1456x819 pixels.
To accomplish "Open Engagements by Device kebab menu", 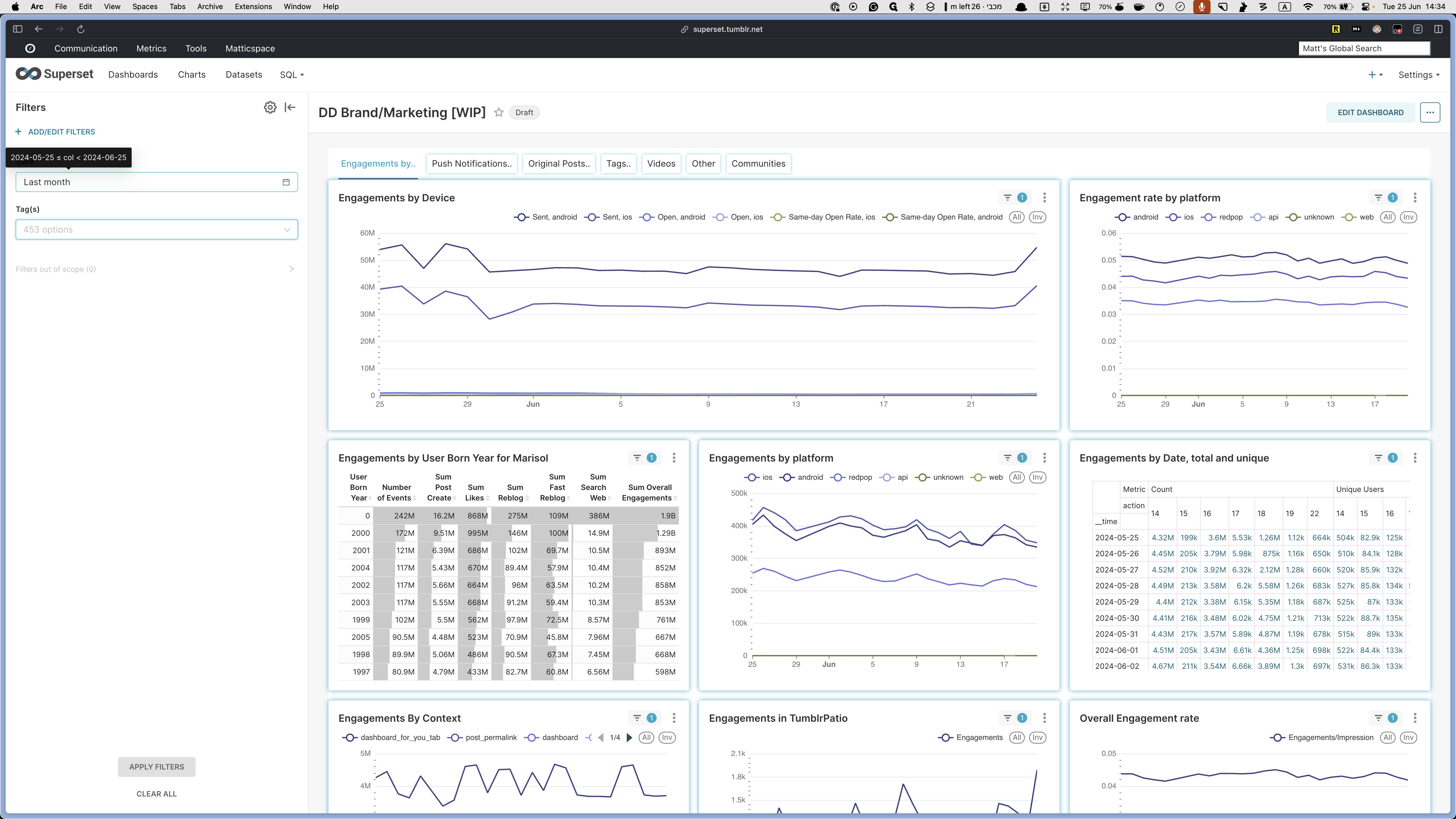I will pos(1045,197).
